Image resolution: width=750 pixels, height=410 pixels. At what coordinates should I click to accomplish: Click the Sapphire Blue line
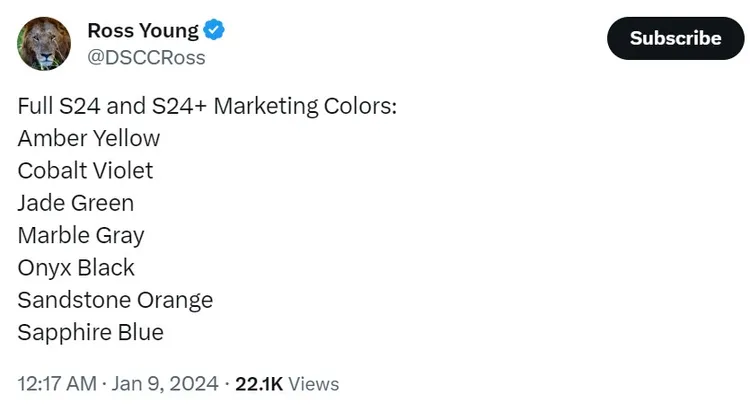[90, 332]
